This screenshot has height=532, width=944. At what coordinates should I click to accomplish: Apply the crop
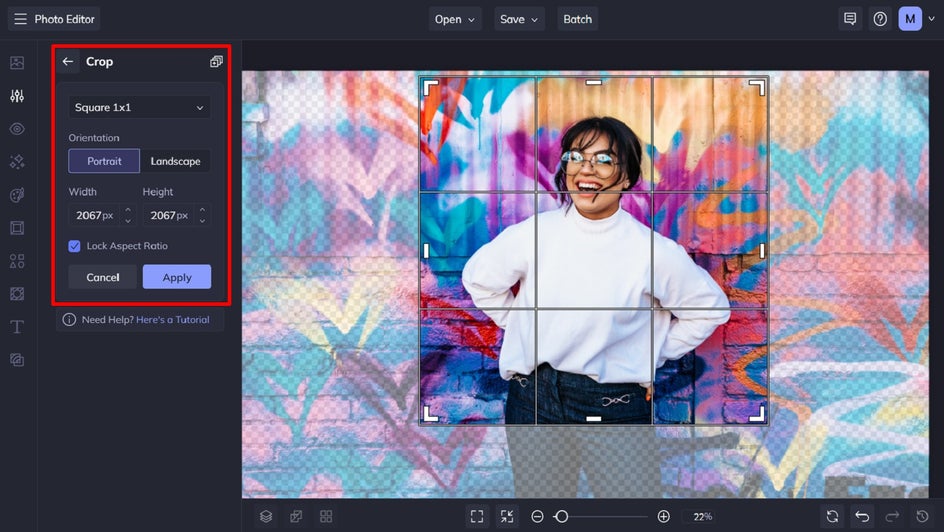tap(177, 277)
